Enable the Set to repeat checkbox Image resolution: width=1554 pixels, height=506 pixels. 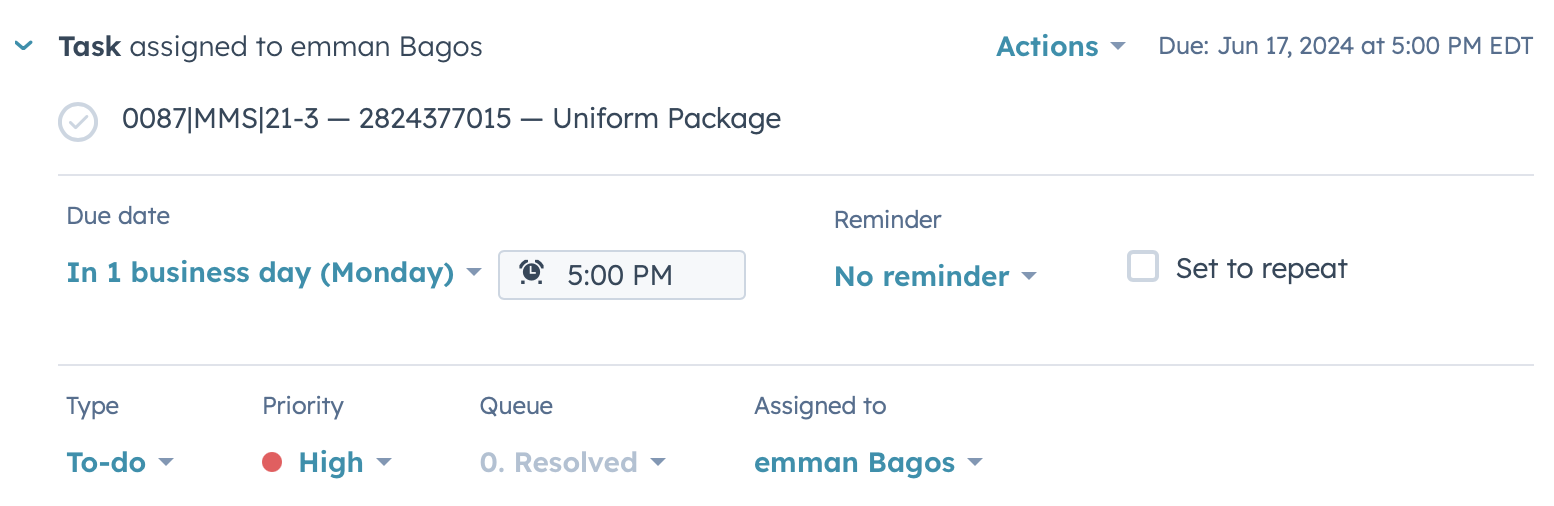tap(1143, 267)
